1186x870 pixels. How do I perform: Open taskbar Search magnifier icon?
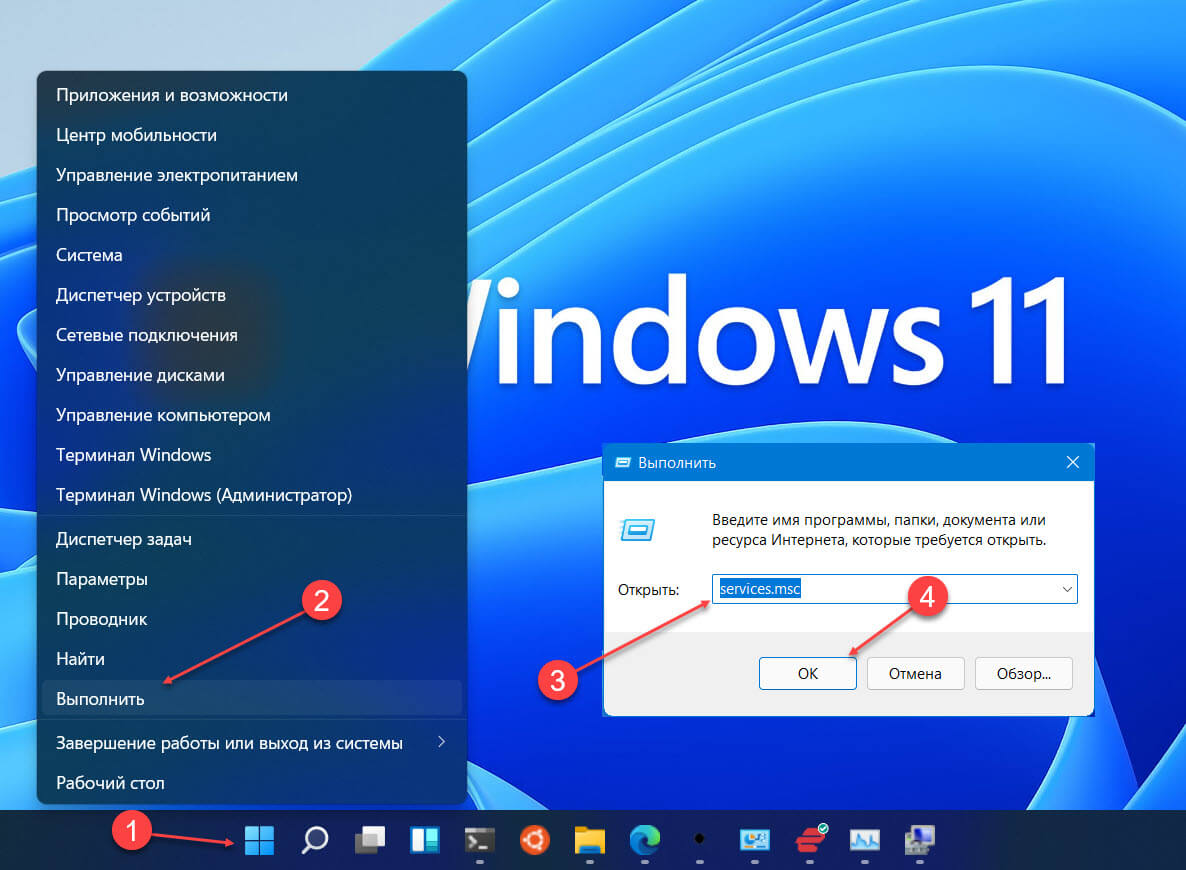coord(315,840)
